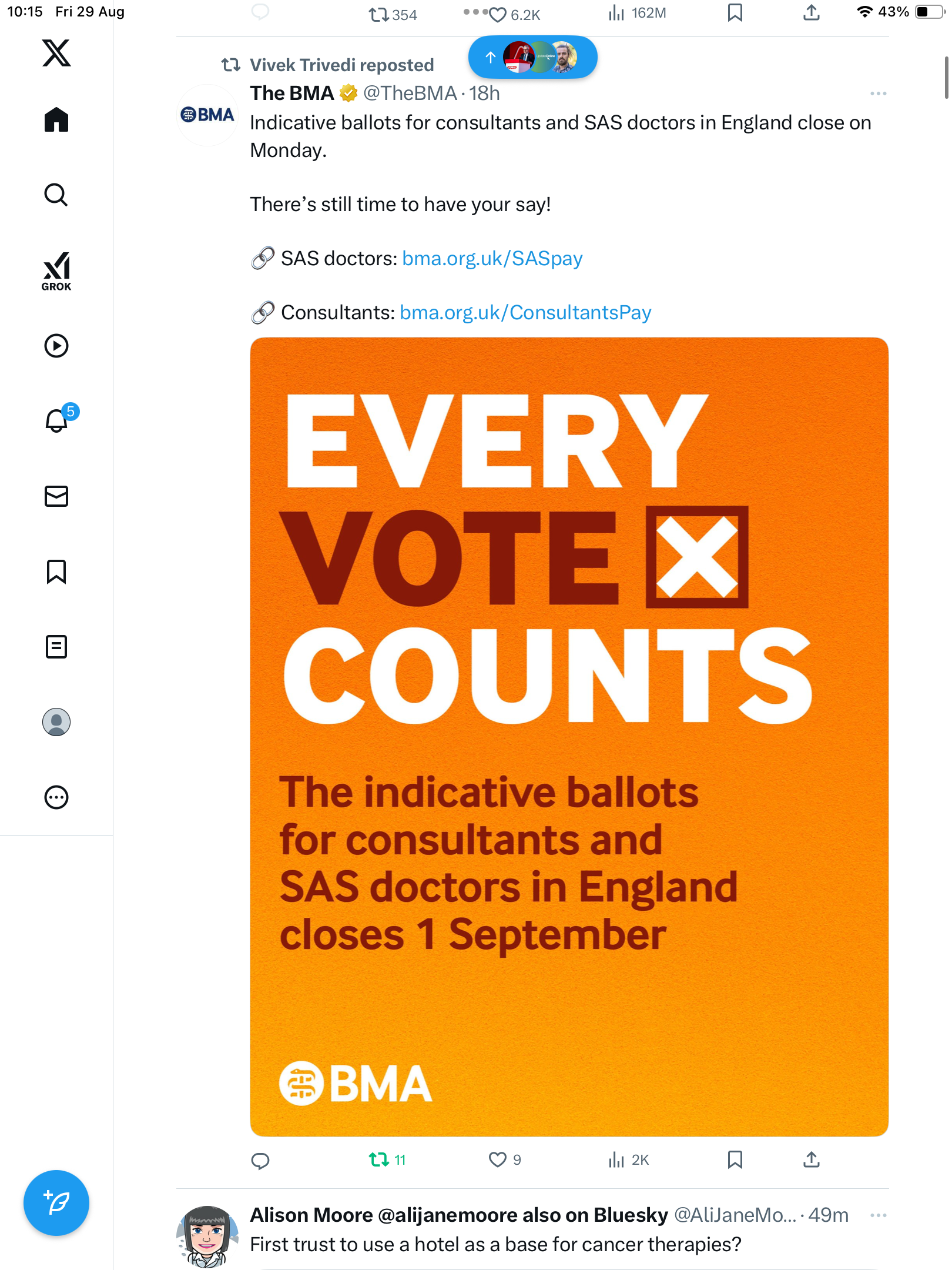Open the bma.org.uk/SASpay link
Viewport: 952px width, 1270px height.
point(492,259)
